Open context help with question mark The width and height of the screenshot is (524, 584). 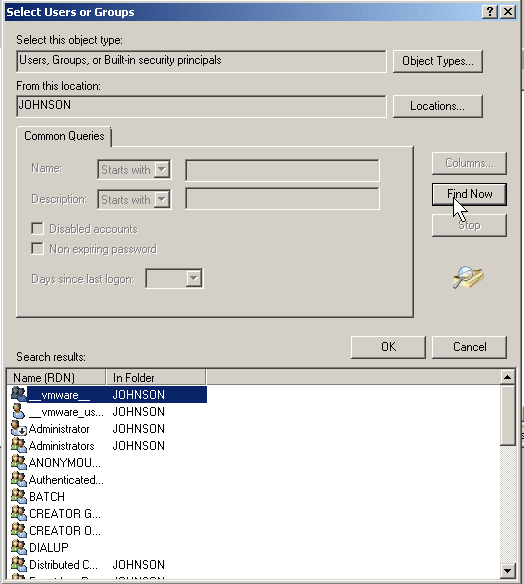[x=490, y=12]
